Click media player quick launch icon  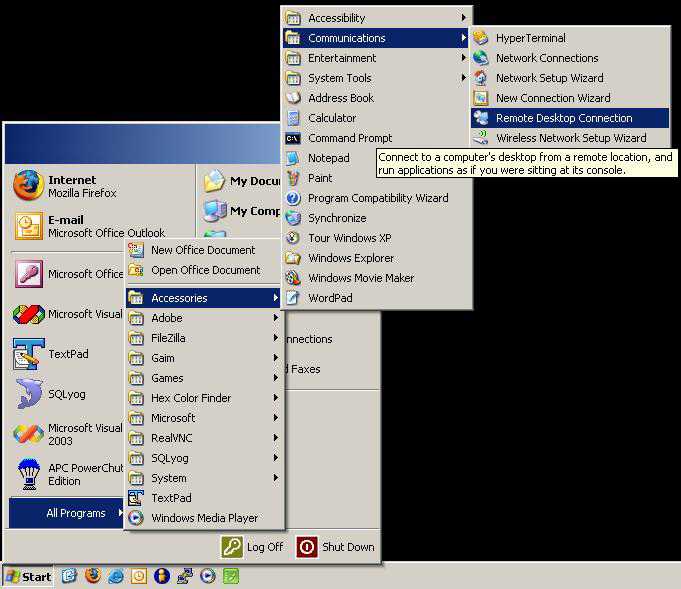208,576
